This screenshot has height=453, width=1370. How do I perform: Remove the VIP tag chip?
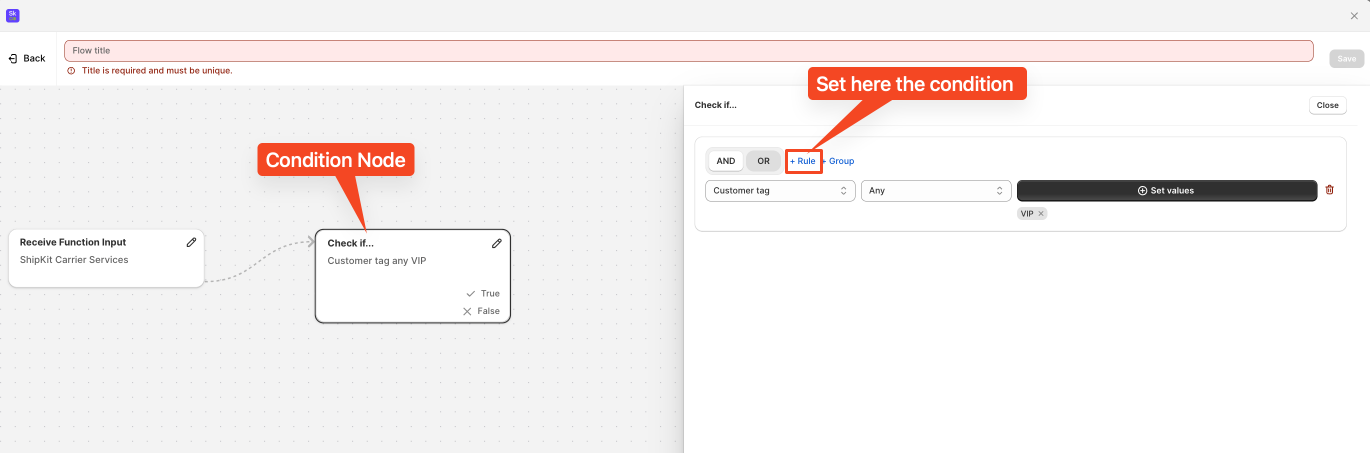point(1041,214)
